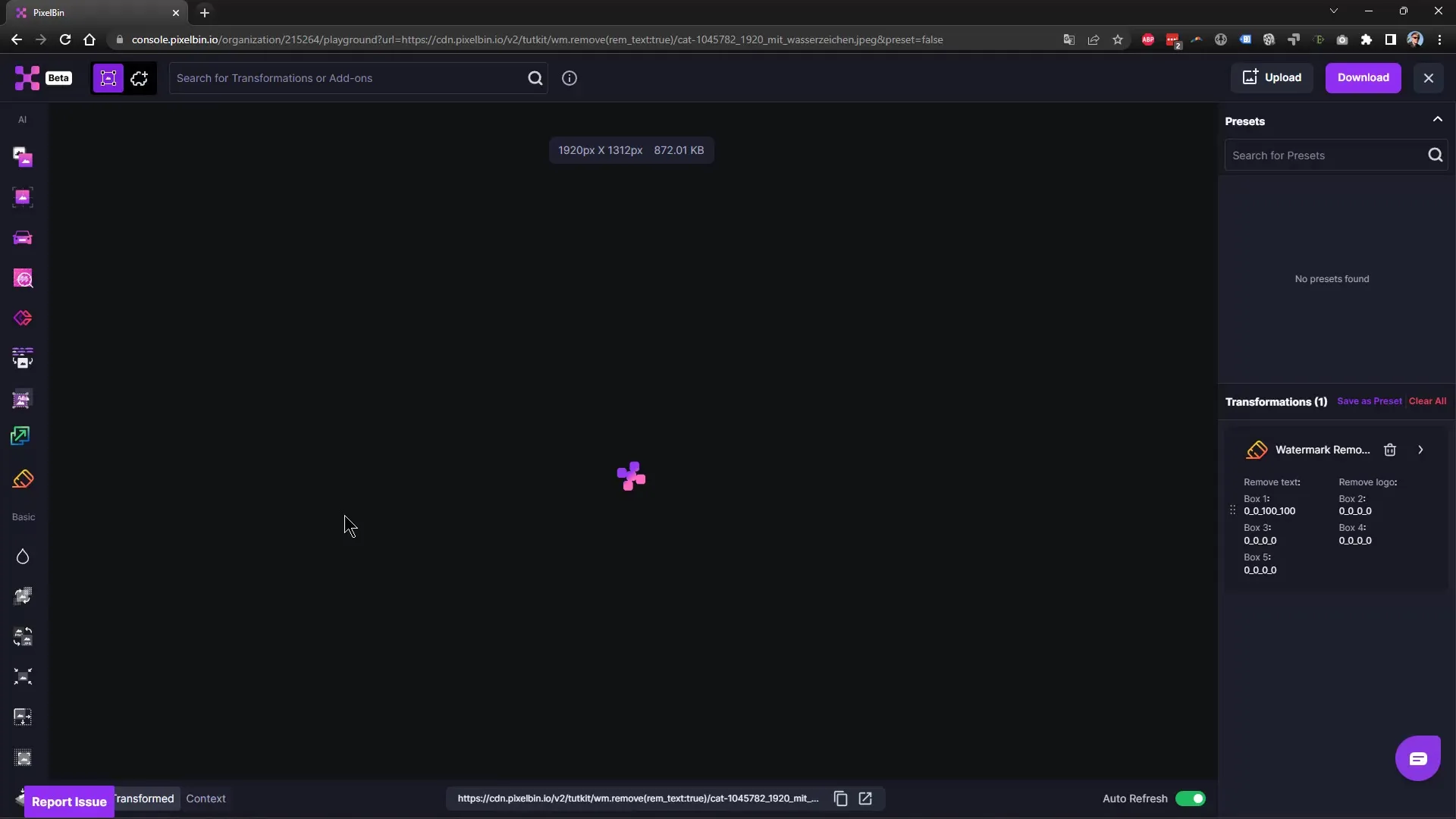The height and width of the screenshot is (819, 1456).
Task: Select the upscale/resize tool icon
Action: tap(23, 437)
